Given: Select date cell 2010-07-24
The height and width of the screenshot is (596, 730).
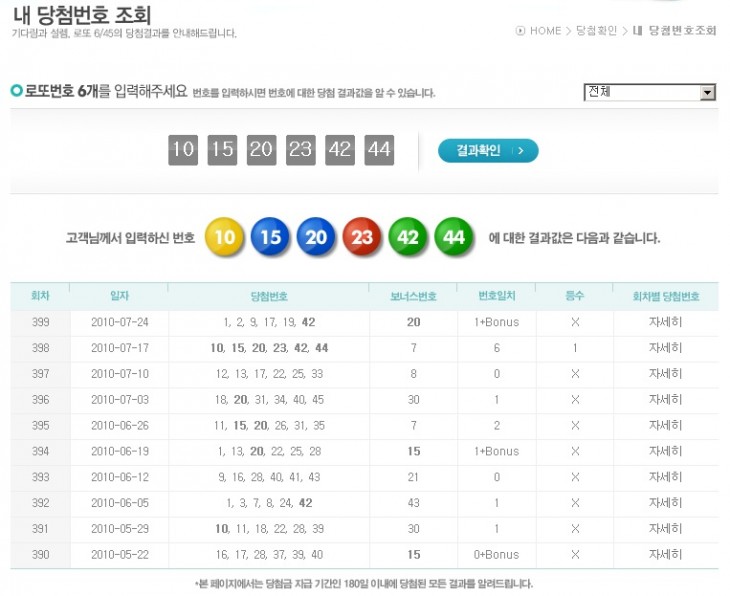Looking at the screenshot, I should (x=120, y=322).
